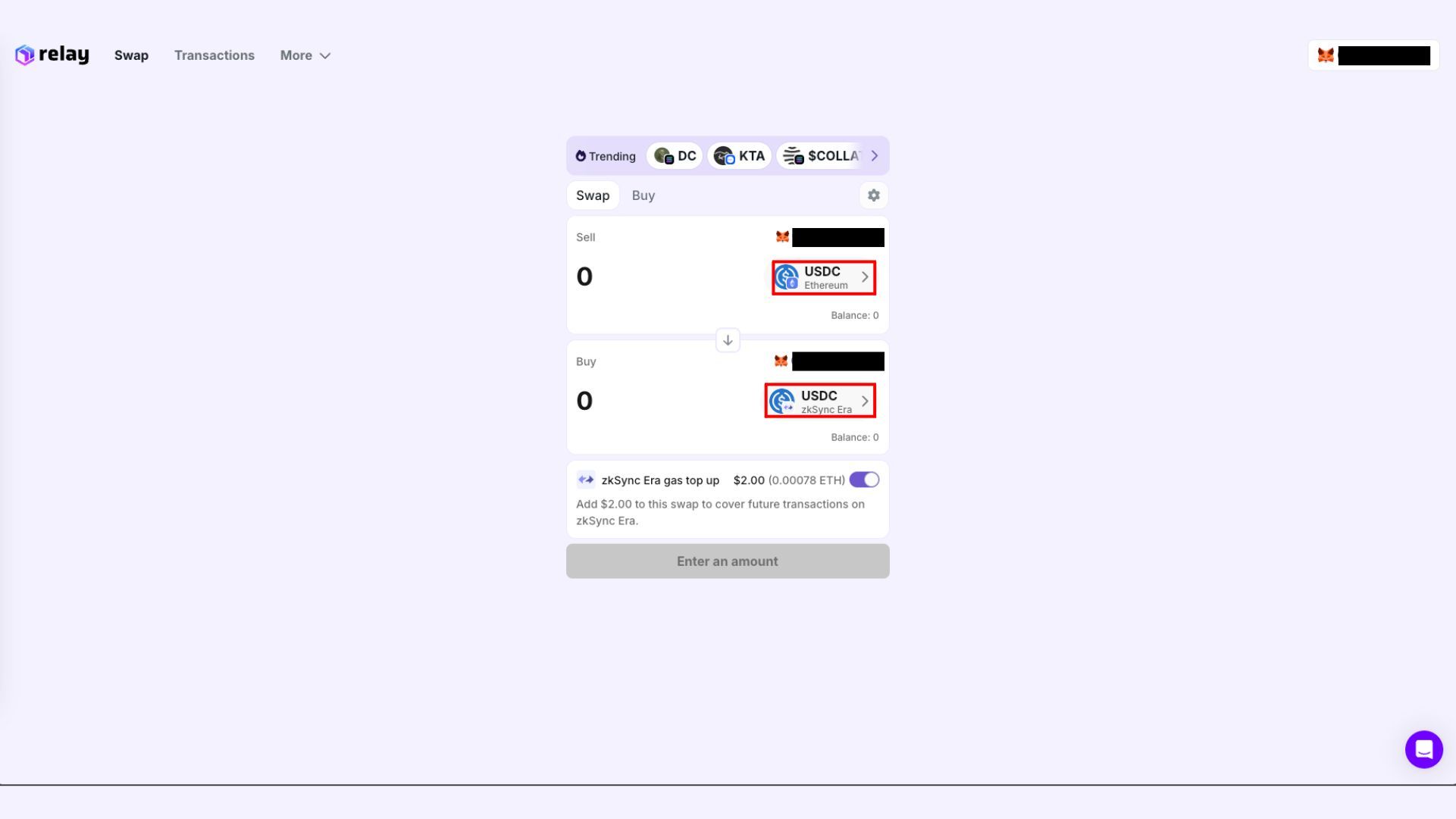The image size is (1456, 819).
Task: Click the Enter an amount button
Action: click(x=728, y=561)
